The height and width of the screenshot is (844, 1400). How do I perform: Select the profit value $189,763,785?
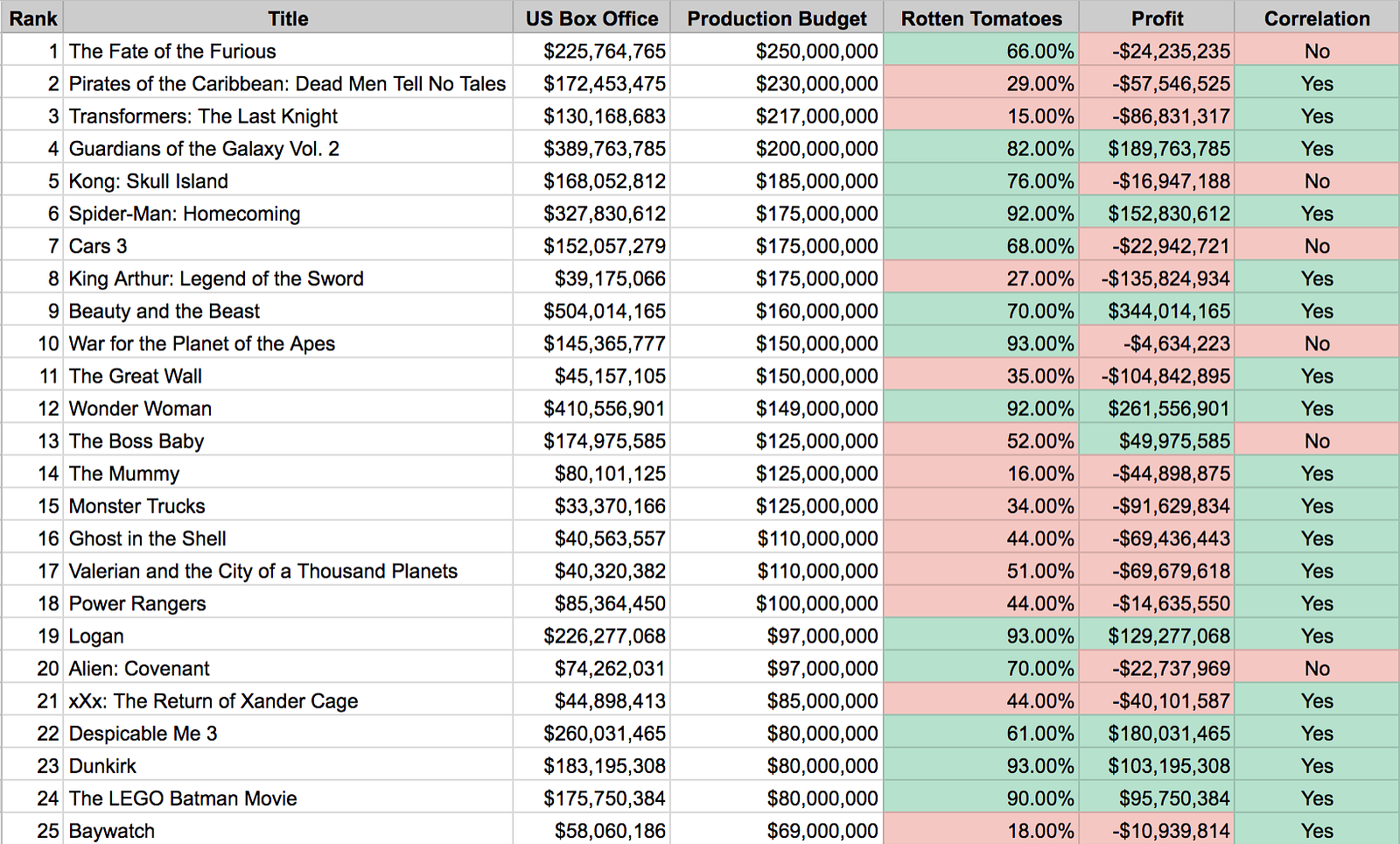coord(1157,148)
